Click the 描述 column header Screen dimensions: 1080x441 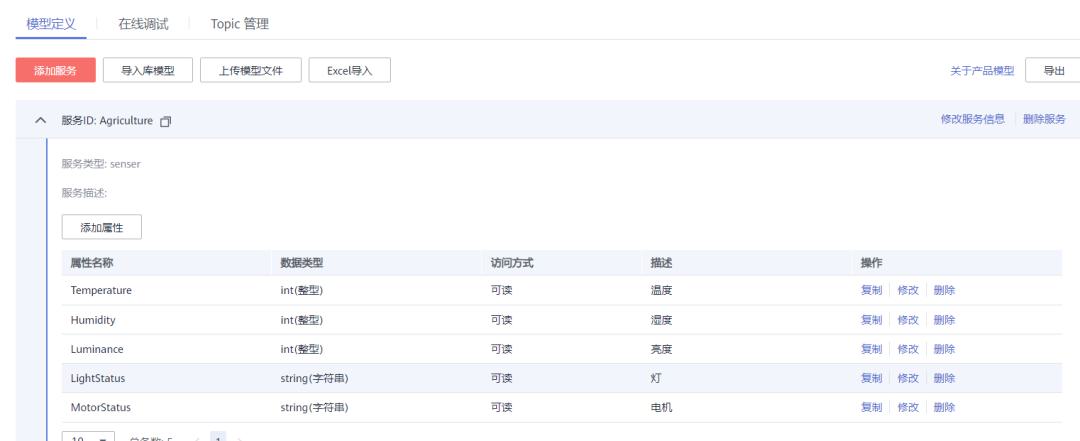(x=661, y=263)
